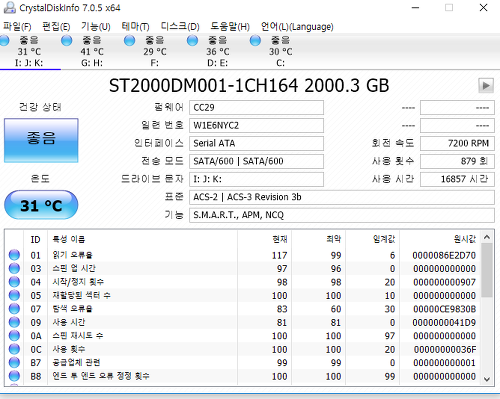Open the 기능(U) menu
This screenshot has width=500, height=399.
coord(96,26)
